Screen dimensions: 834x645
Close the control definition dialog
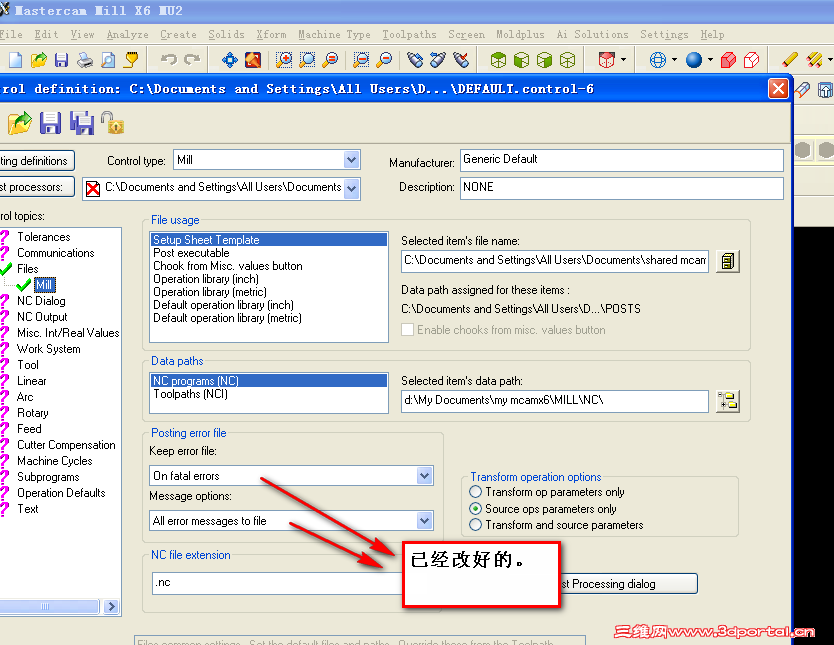point(778,88)
